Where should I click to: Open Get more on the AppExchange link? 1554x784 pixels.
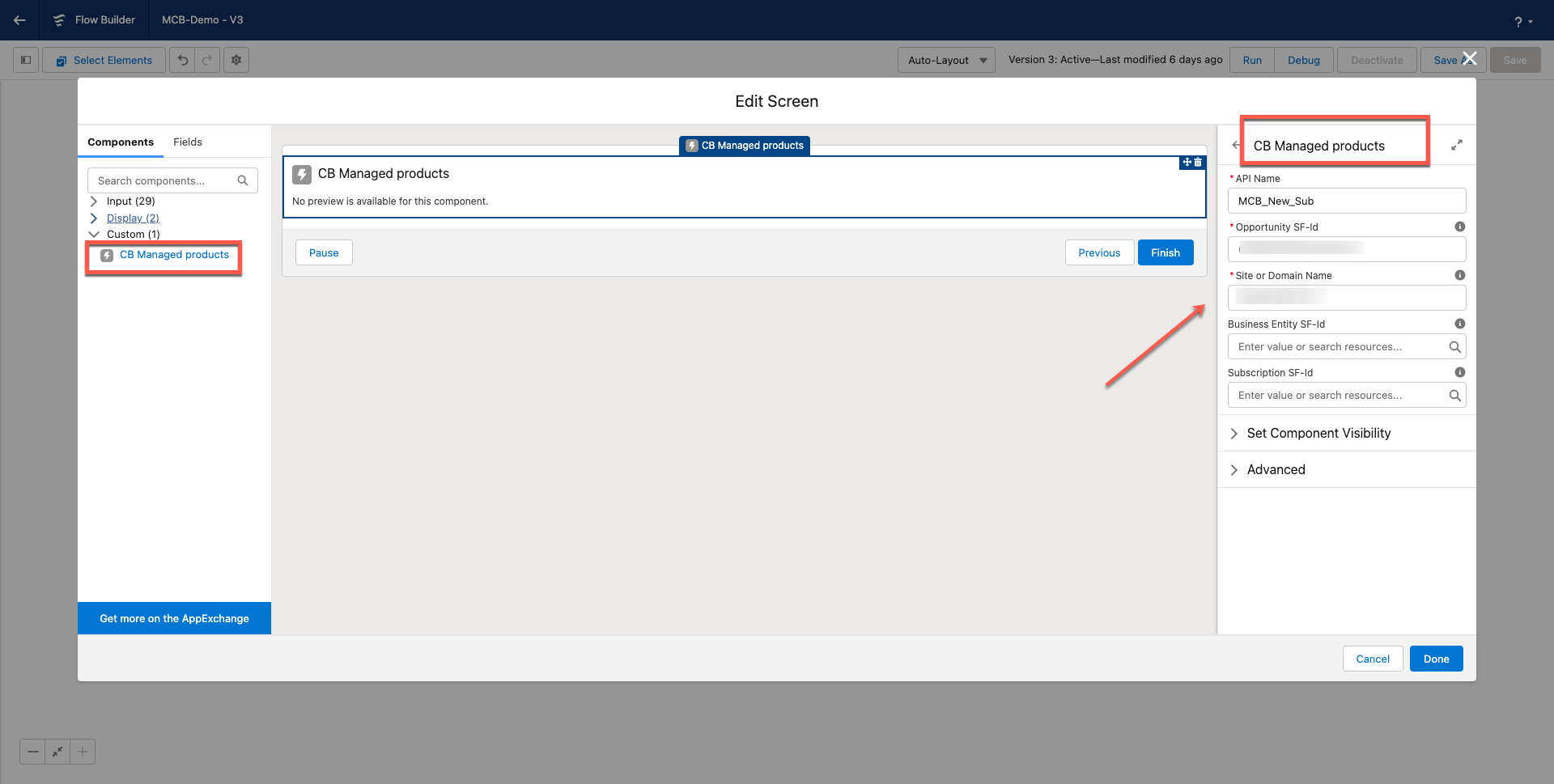pos(174,618)
